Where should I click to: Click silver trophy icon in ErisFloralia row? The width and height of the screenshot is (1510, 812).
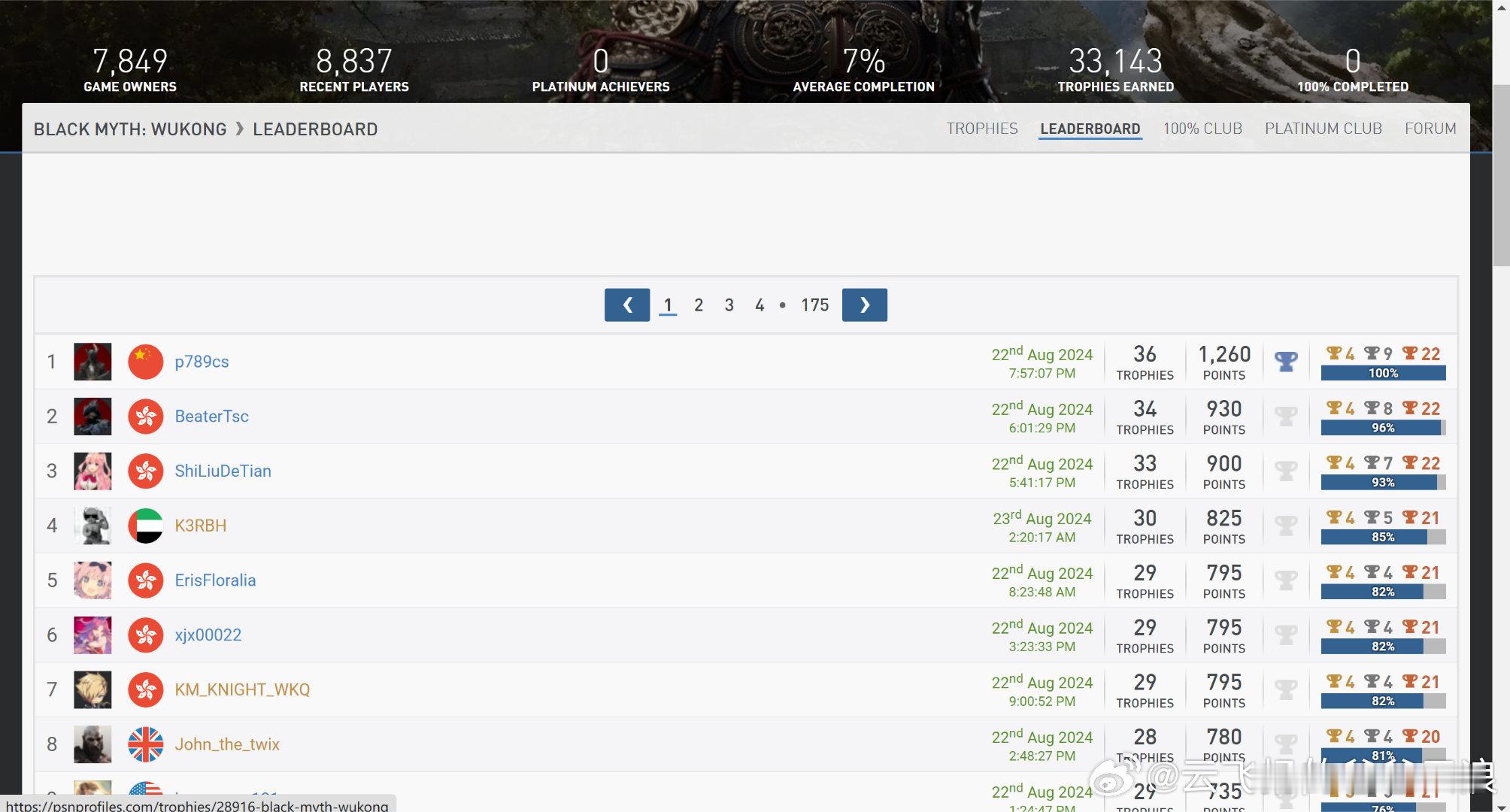tap(1372, 572)
